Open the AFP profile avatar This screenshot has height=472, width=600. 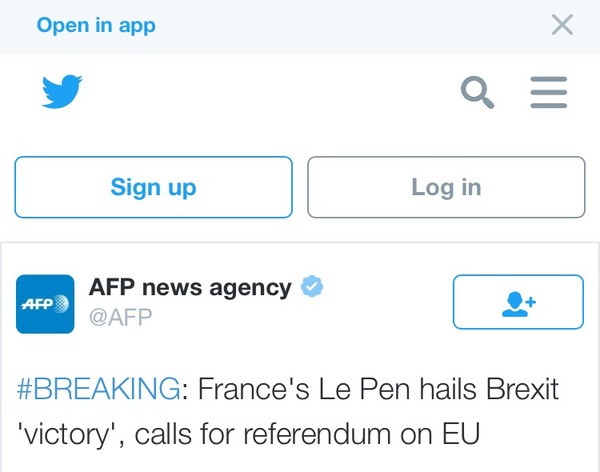coord(45,303)
